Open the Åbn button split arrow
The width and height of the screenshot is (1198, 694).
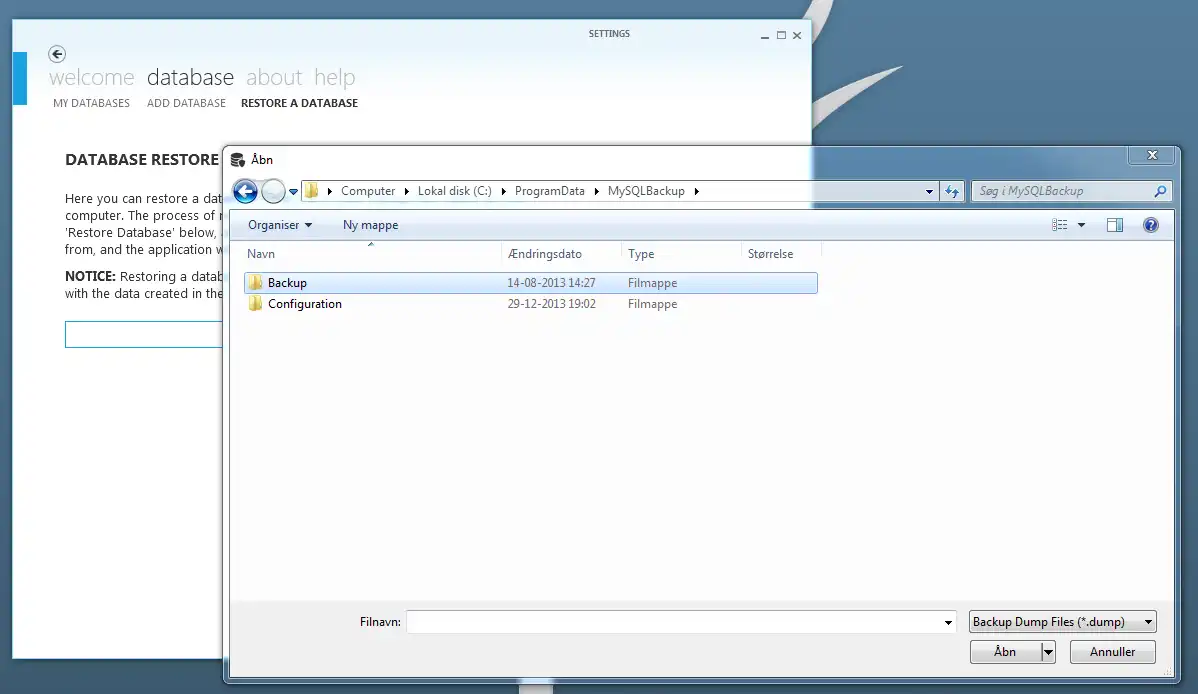coord(1048,652)
